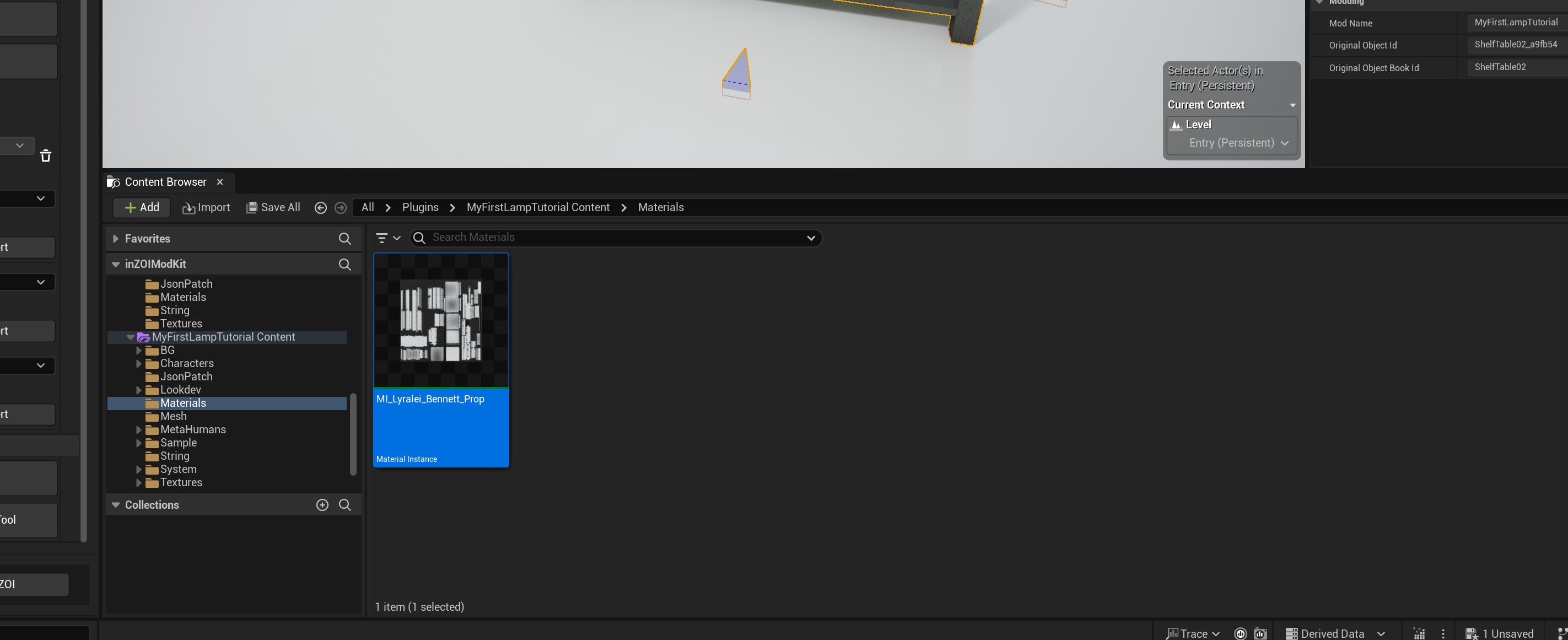Open the three-dot options menu in status bar
The image size is (1568, 640).
tap(1442, 633)
